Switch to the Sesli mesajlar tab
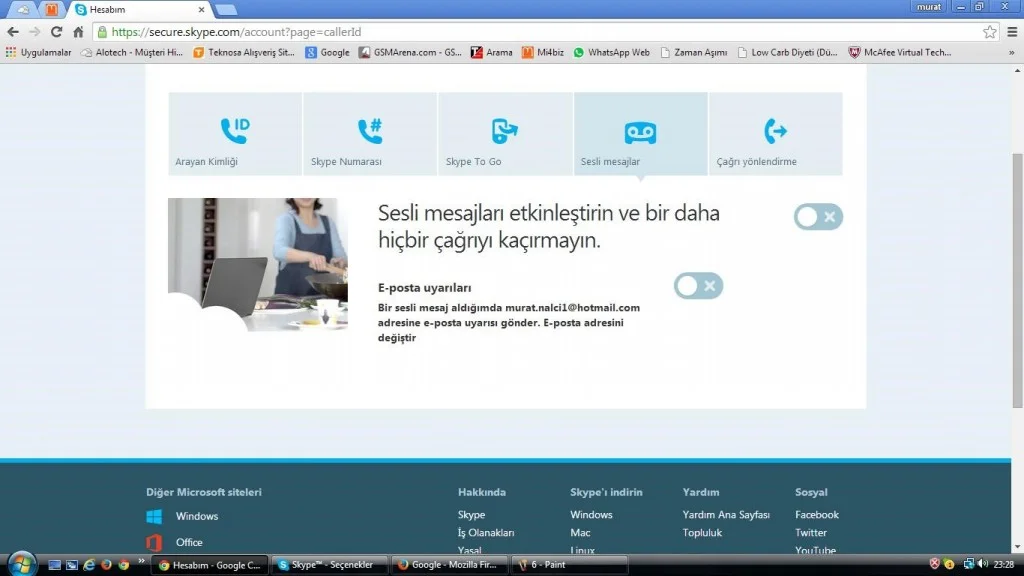 [x=640, y=134]
